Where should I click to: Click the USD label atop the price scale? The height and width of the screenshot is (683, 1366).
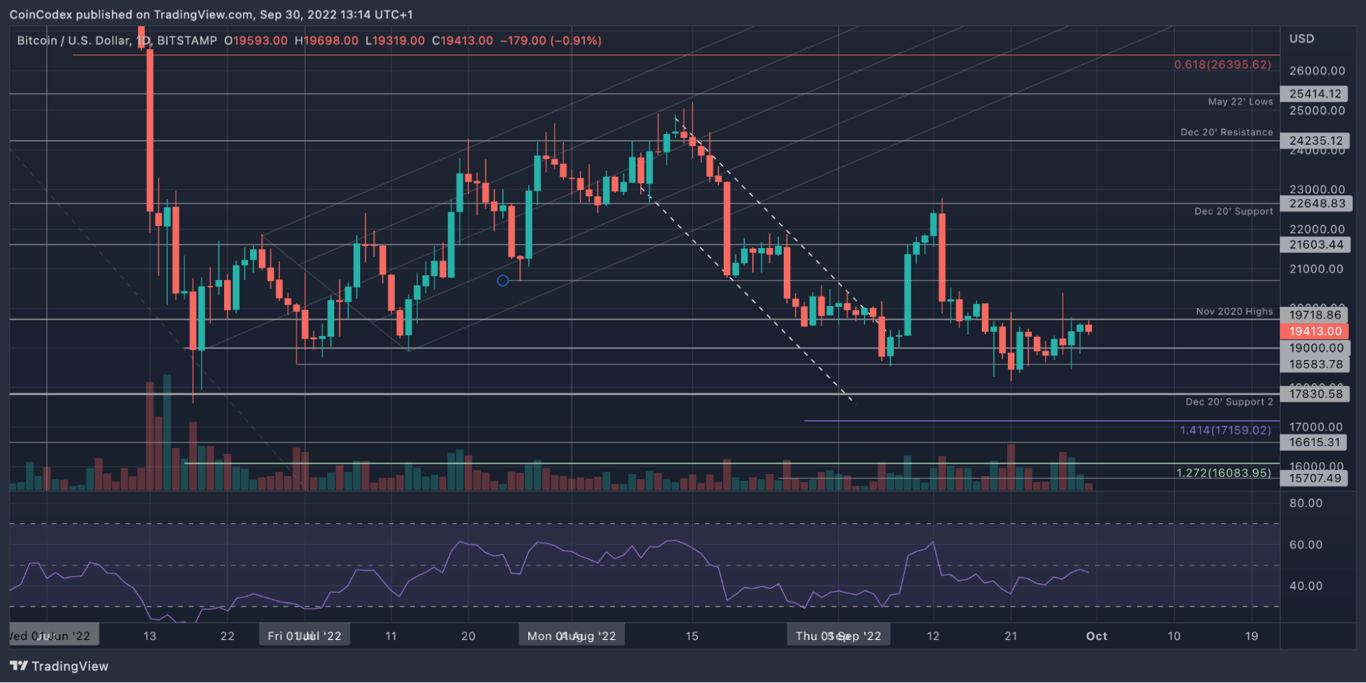1300,37
